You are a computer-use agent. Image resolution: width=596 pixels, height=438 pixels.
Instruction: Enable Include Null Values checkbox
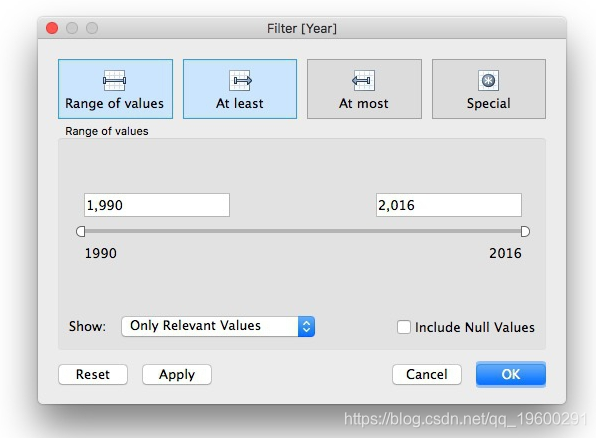point(404,327)
